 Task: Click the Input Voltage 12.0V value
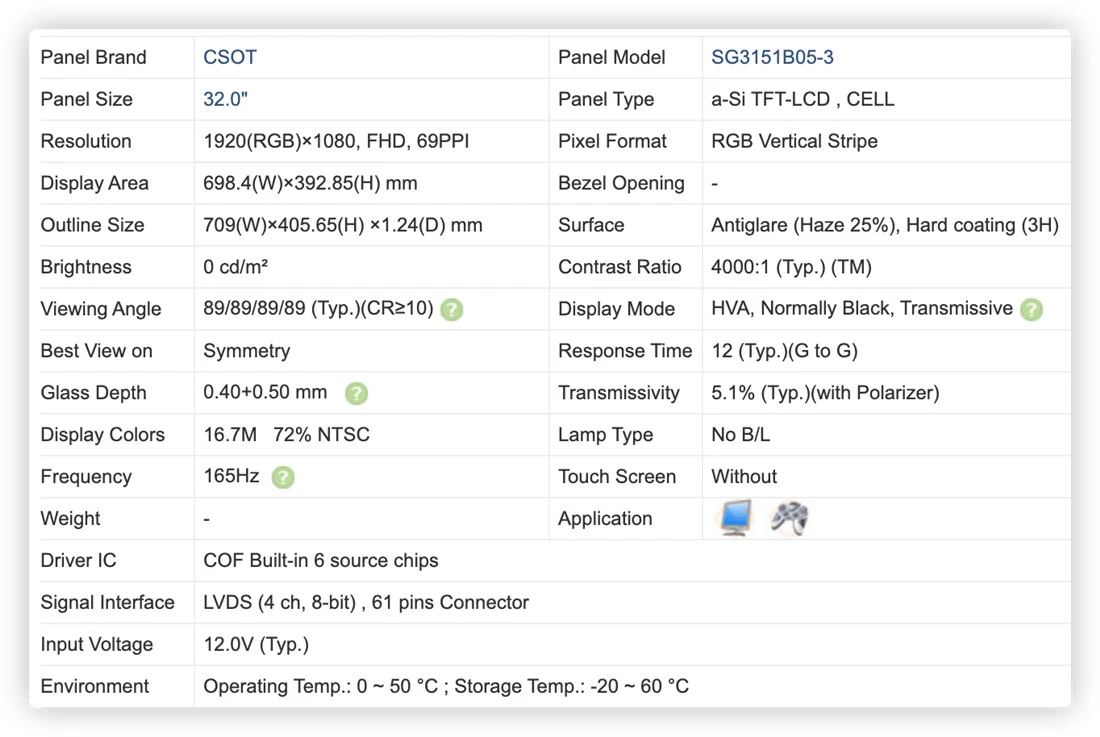point(256,644)
